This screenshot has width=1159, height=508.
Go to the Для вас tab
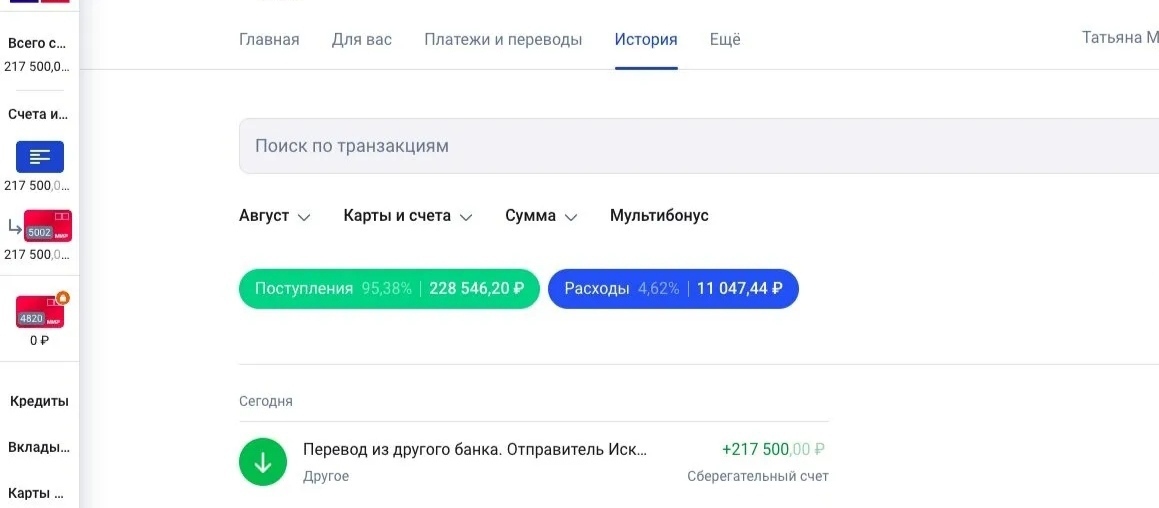tap(362, 40)
